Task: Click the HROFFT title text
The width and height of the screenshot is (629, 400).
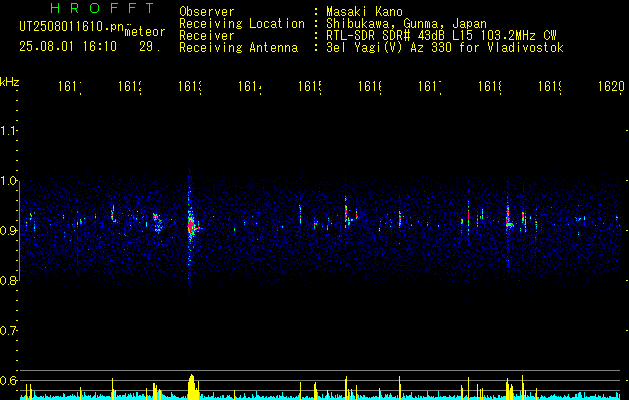Action: (x=102, y=8)
